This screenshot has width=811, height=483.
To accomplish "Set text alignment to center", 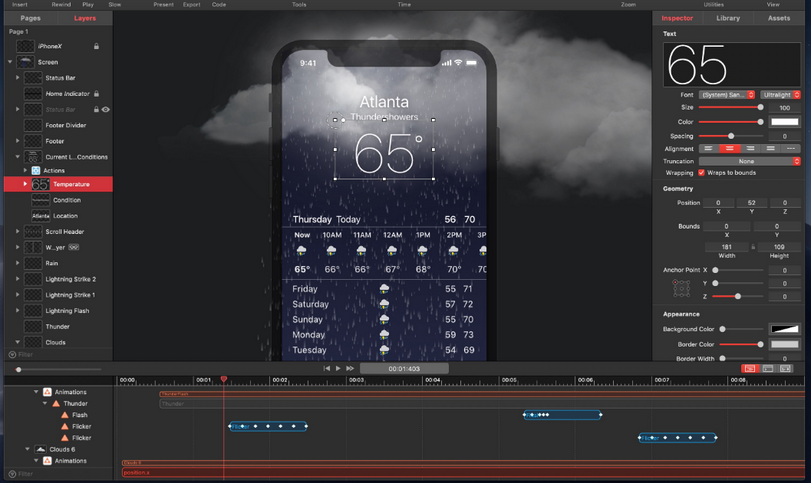I will (729, 148).
